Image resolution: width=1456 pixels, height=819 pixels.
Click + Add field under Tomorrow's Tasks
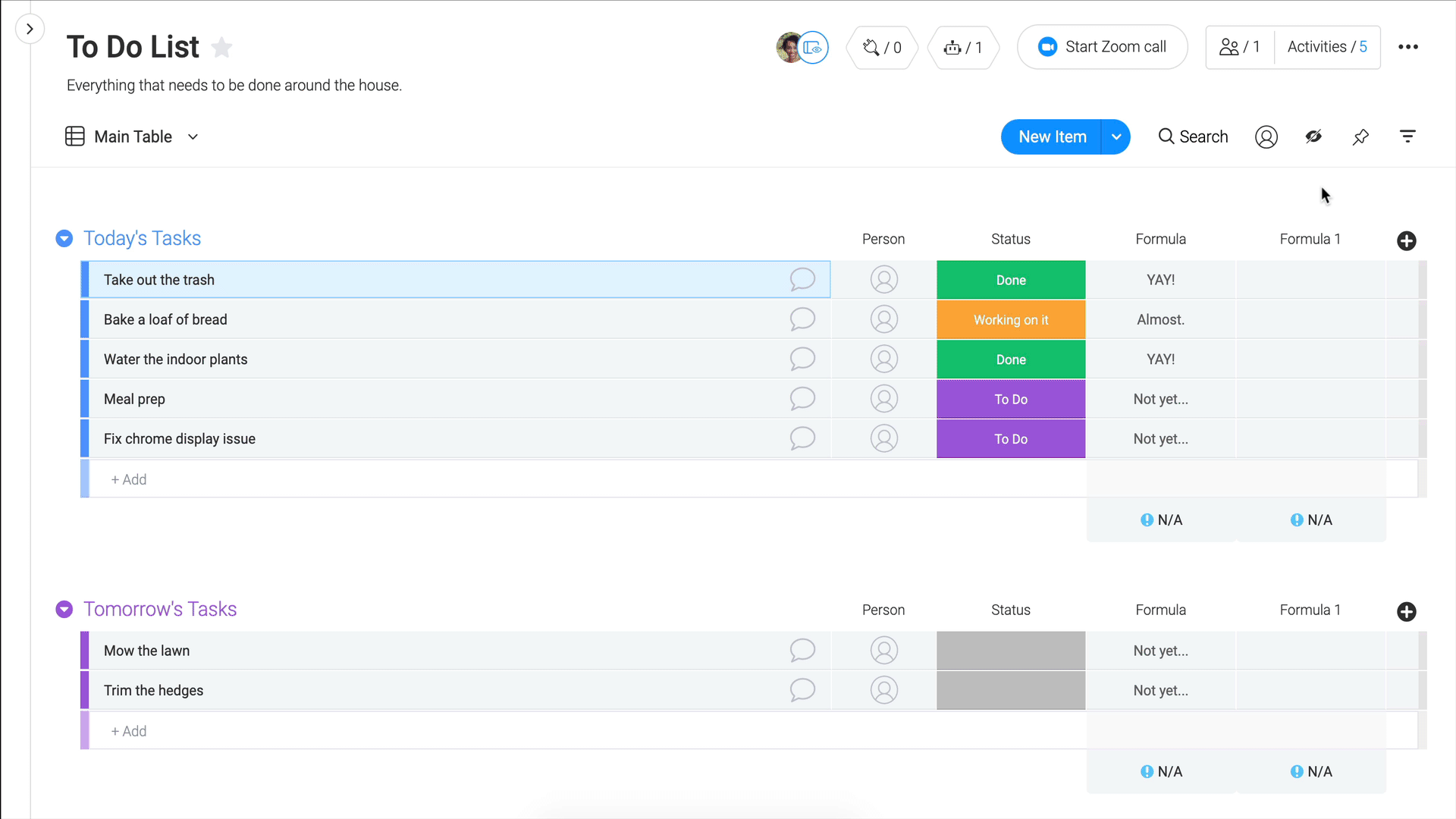[129, 731]
